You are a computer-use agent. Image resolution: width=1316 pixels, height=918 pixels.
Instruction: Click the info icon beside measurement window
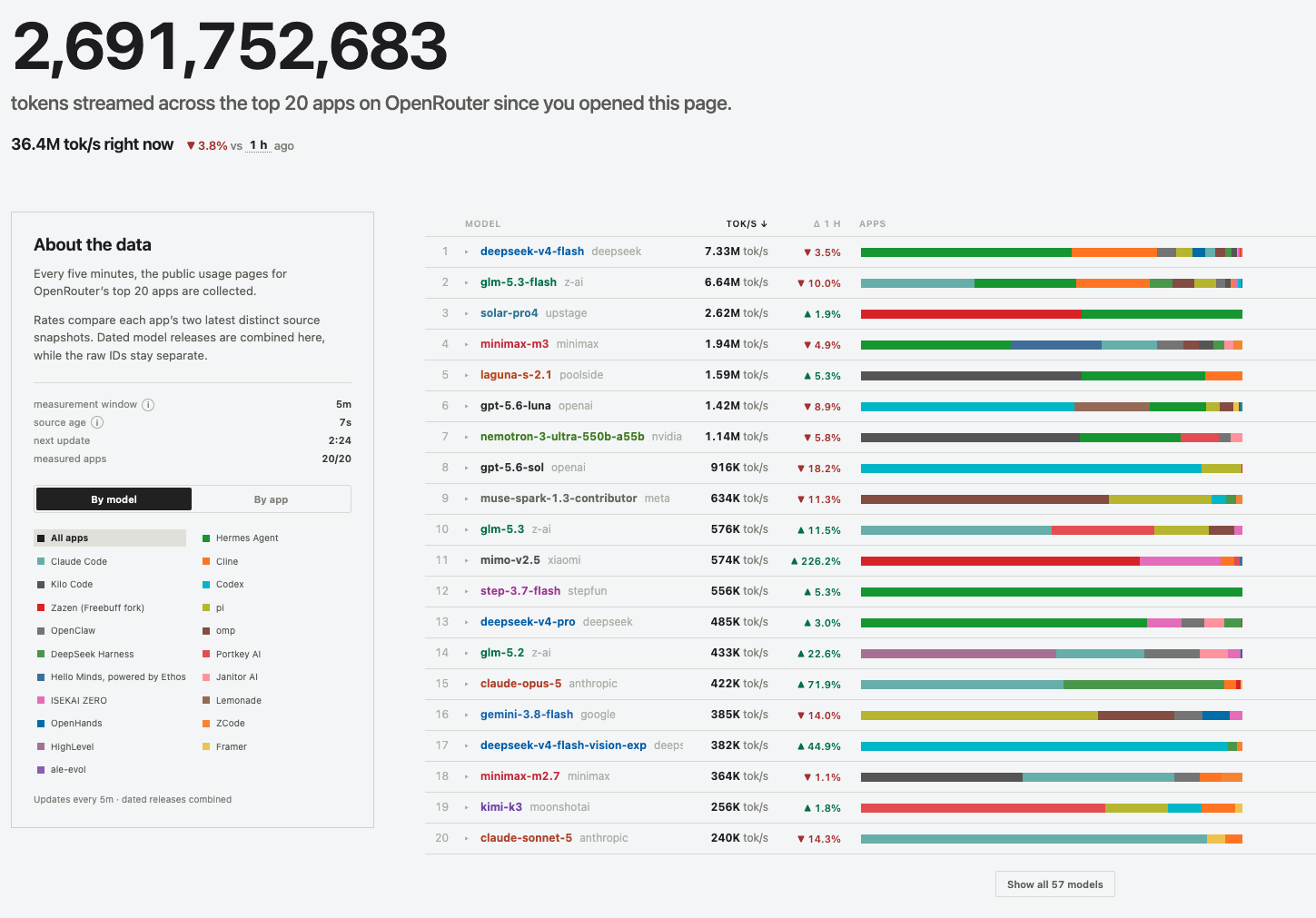[x=148, y=405]
